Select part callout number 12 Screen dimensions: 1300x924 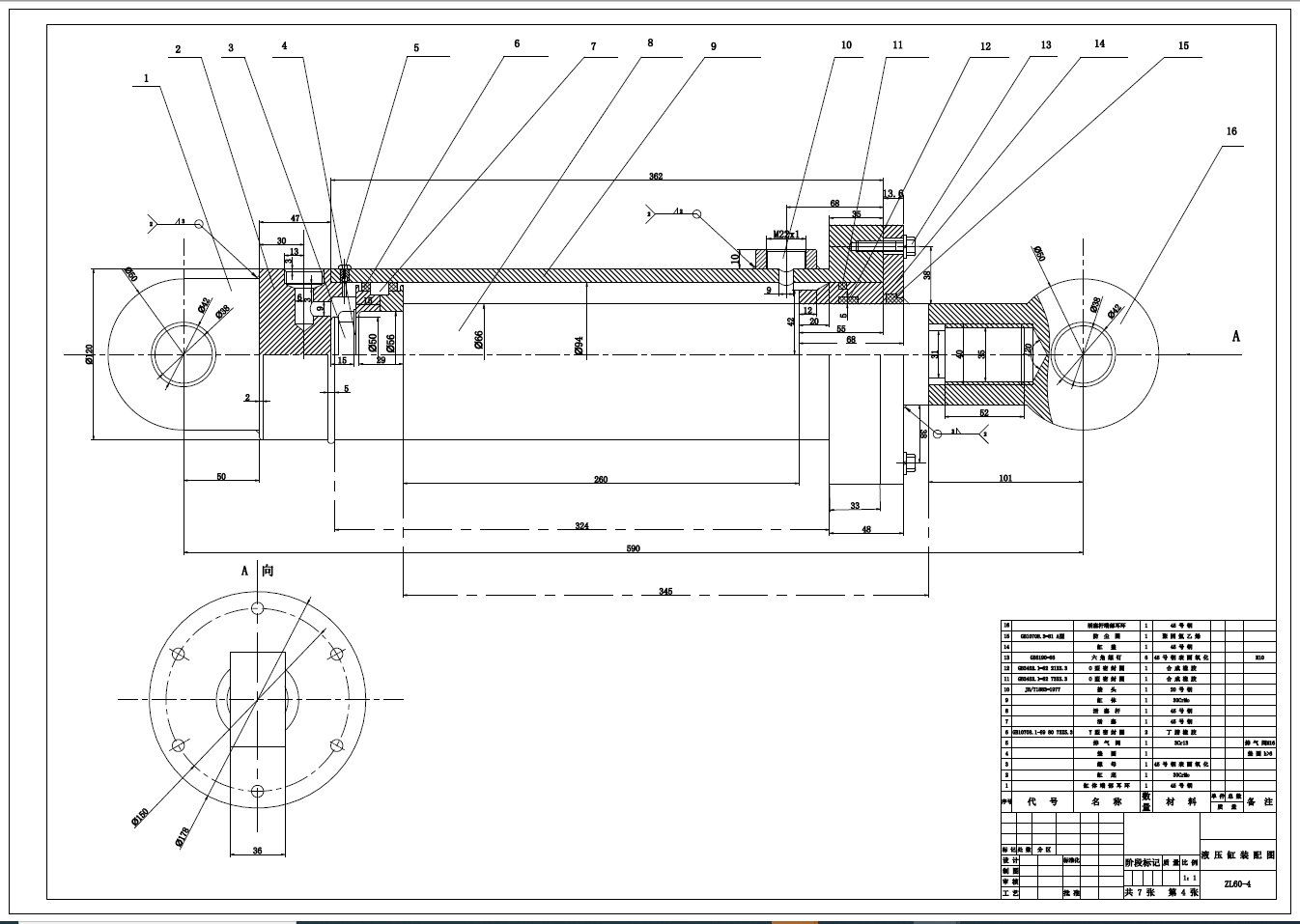(985, 45)
